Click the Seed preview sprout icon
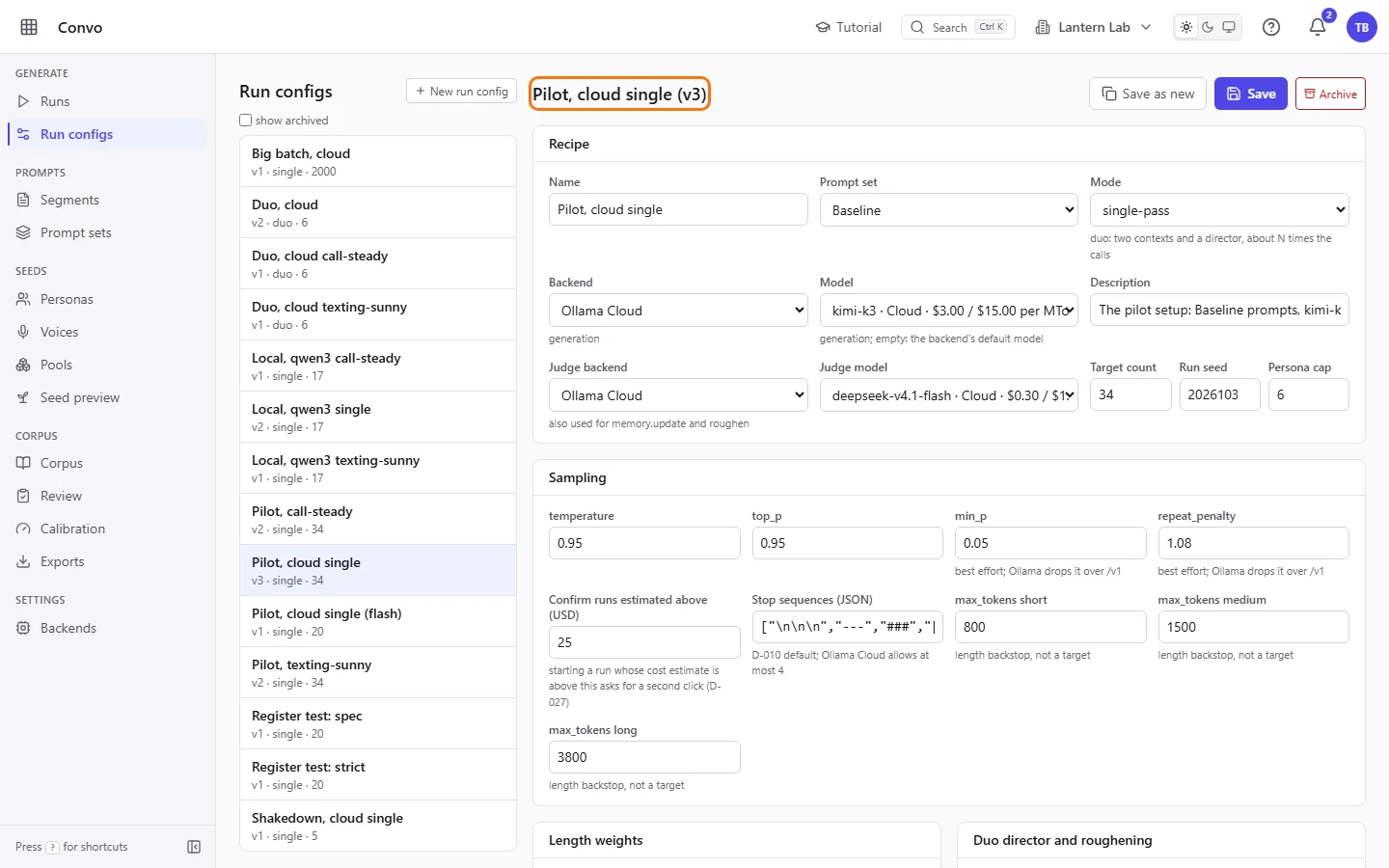This screenshot has height=868, width=1389. [x=23, y=397]
